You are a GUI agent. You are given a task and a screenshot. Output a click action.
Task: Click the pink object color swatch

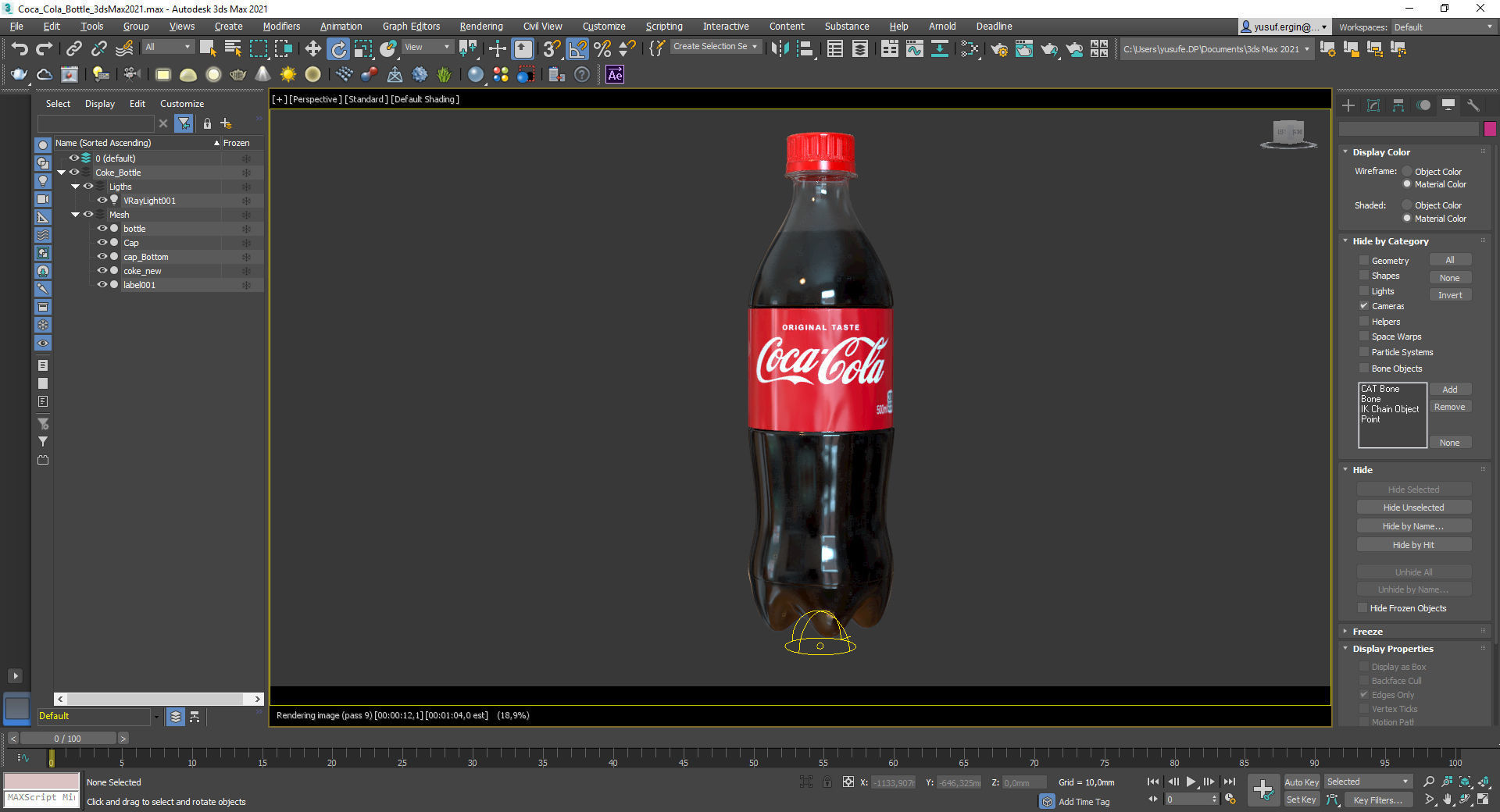(x=1490, y=128)
